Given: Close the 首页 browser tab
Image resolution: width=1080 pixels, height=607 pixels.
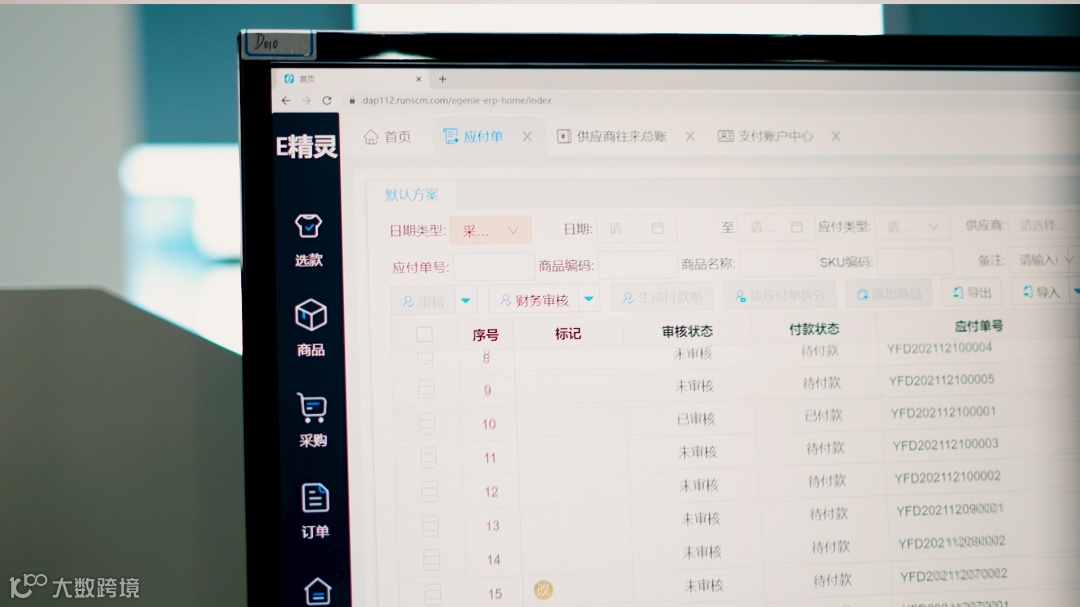Looking at the screenshot, I should [x=418, y=79].
